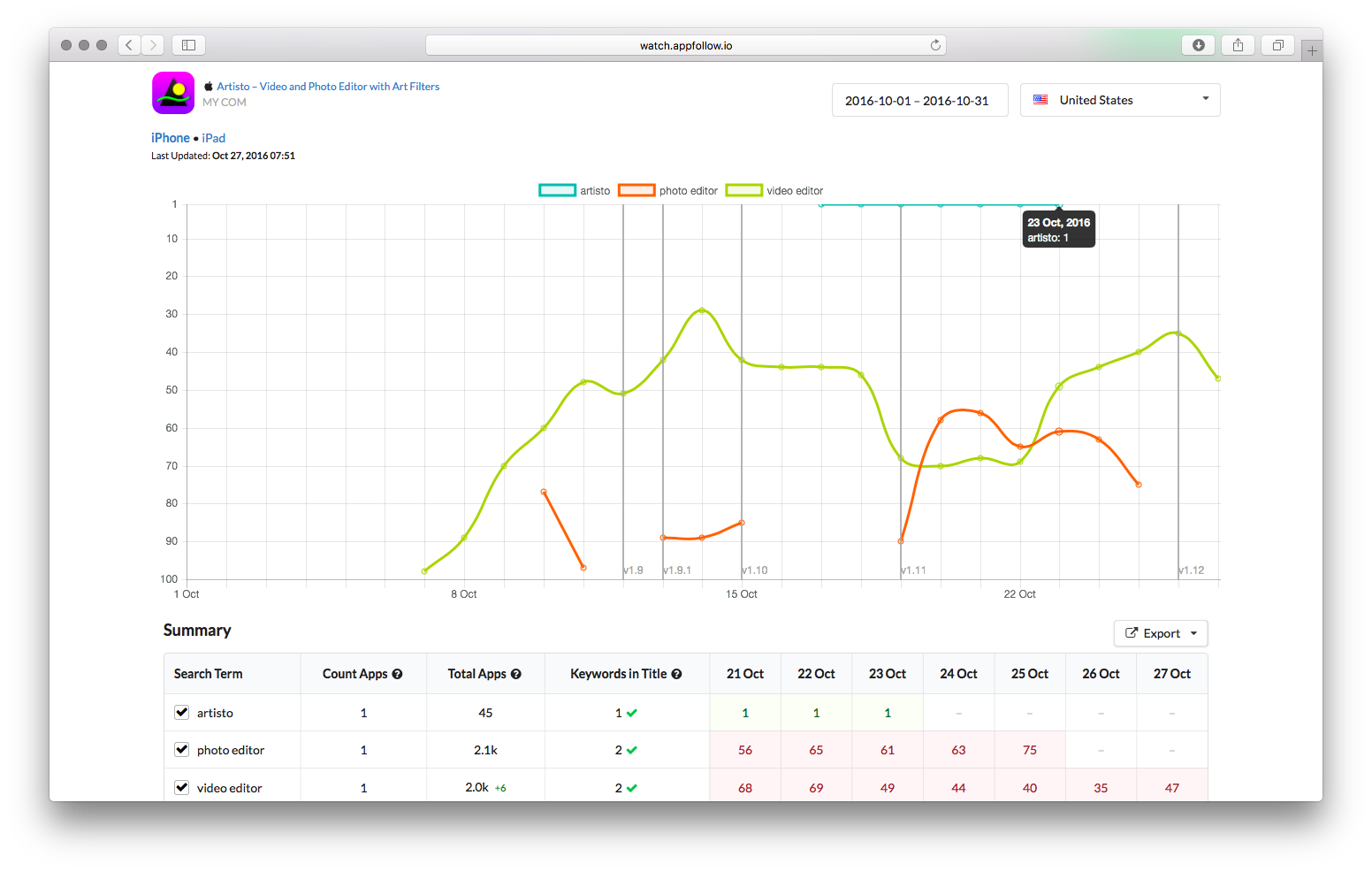Screen dimensions: 1372x872
Task: Open Safari downloads icon
Action: tap(1198, 45)
